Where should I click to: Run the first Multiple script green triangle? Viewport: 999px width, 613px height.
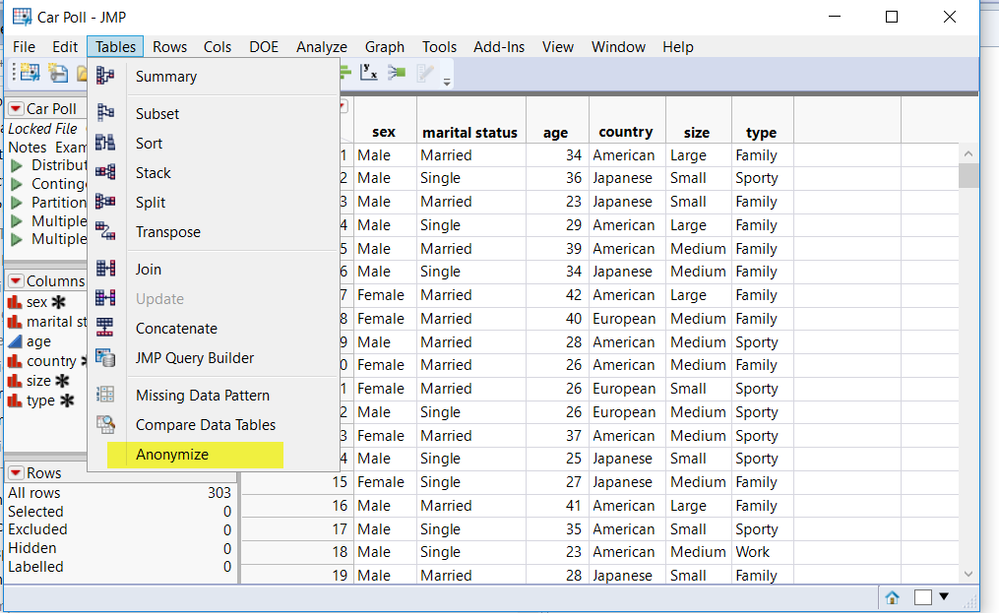tap(17, 221)
